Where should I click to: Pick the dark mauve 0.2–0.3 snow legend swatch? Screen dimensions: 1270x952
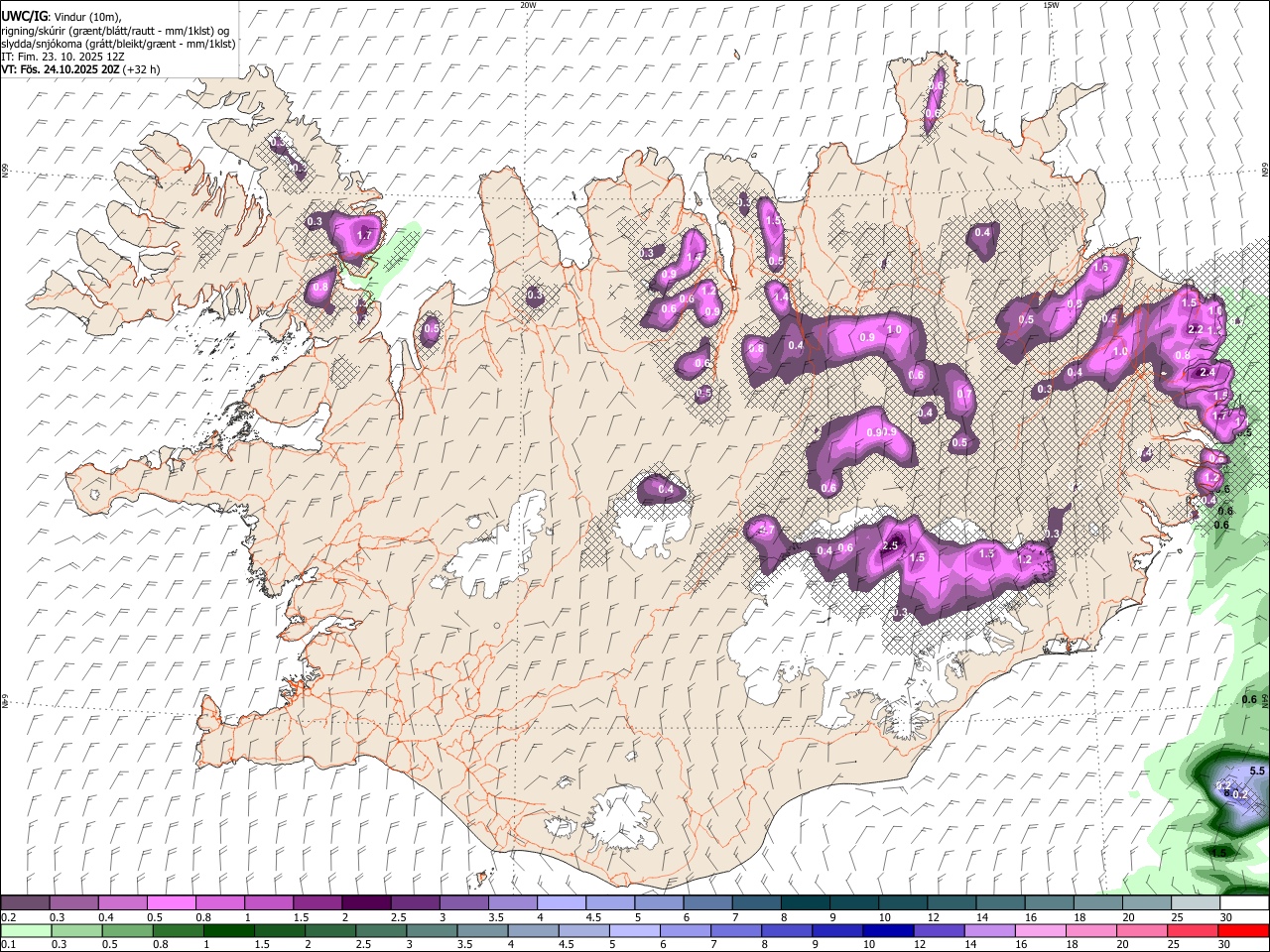tap(26, 903)
